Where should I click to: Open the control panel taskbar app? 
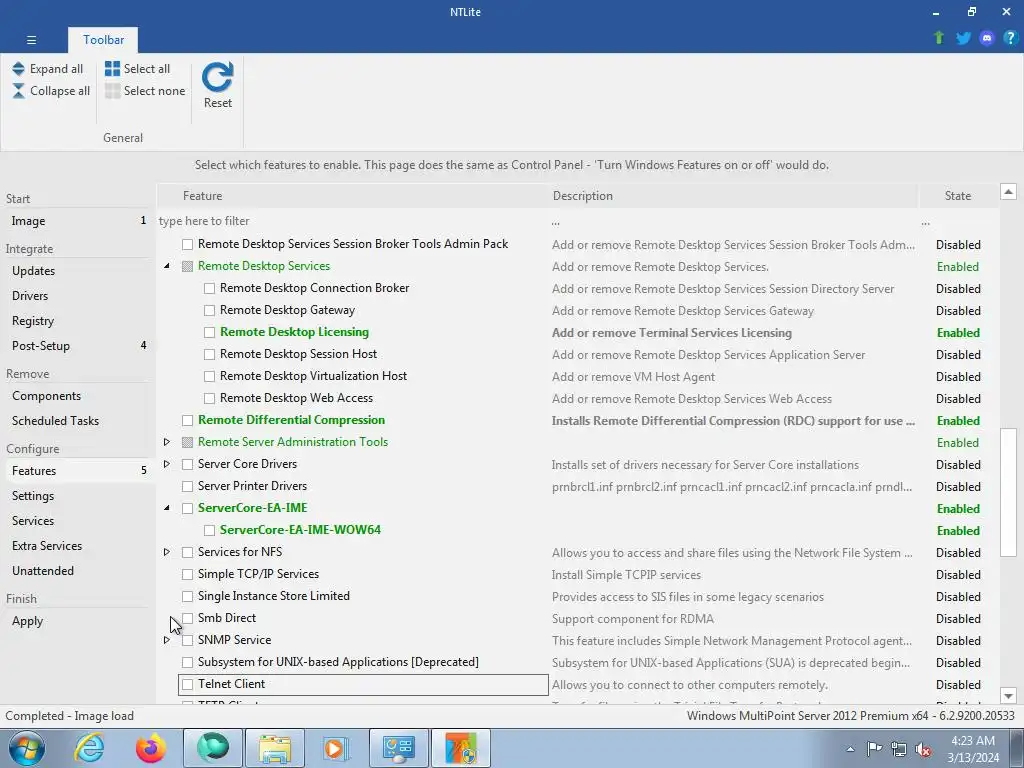(x=399, y=748)
